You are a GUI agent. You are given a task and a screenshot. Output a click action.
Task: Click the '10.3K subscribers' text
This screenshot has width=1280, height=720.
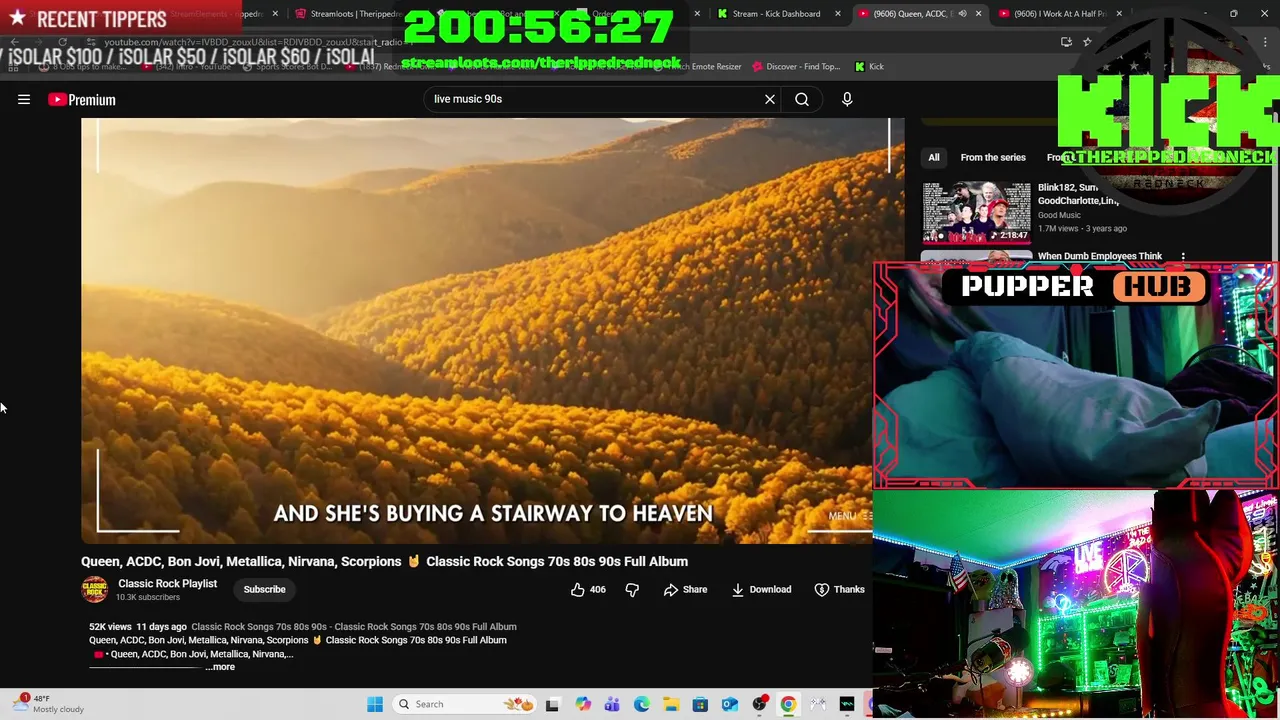[x=148, y=597]
